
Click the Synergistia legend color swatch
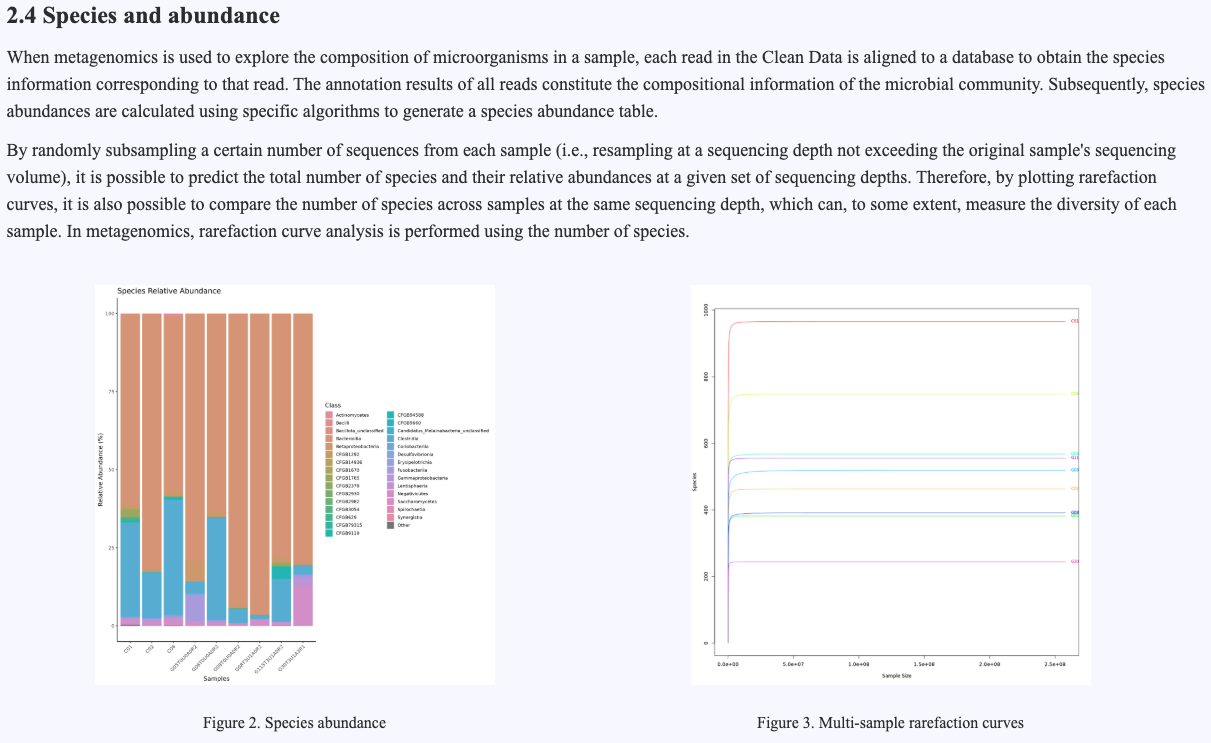click(x=389, y=517)
